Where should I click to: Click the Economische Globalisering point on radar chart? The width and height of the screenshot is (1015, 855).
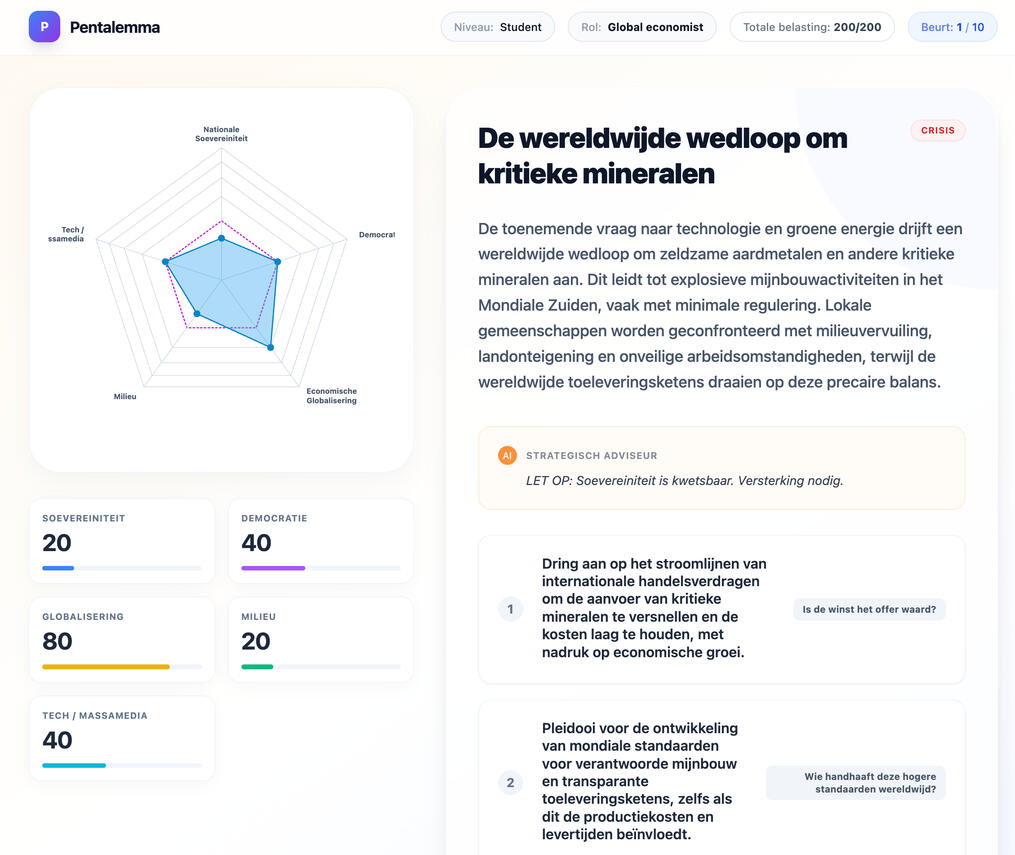click(270, 346)
